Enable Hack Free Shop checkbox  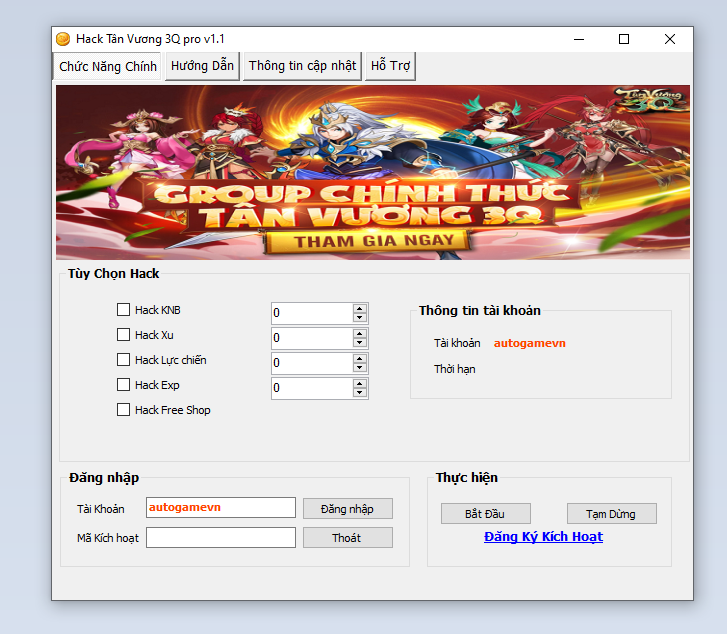click(124, 410)
